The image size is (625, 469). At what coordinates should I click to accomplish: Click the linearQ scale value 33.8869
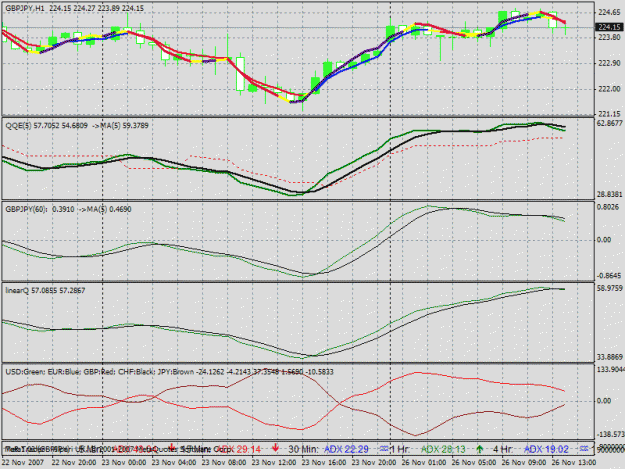click(x=609, y=357)
